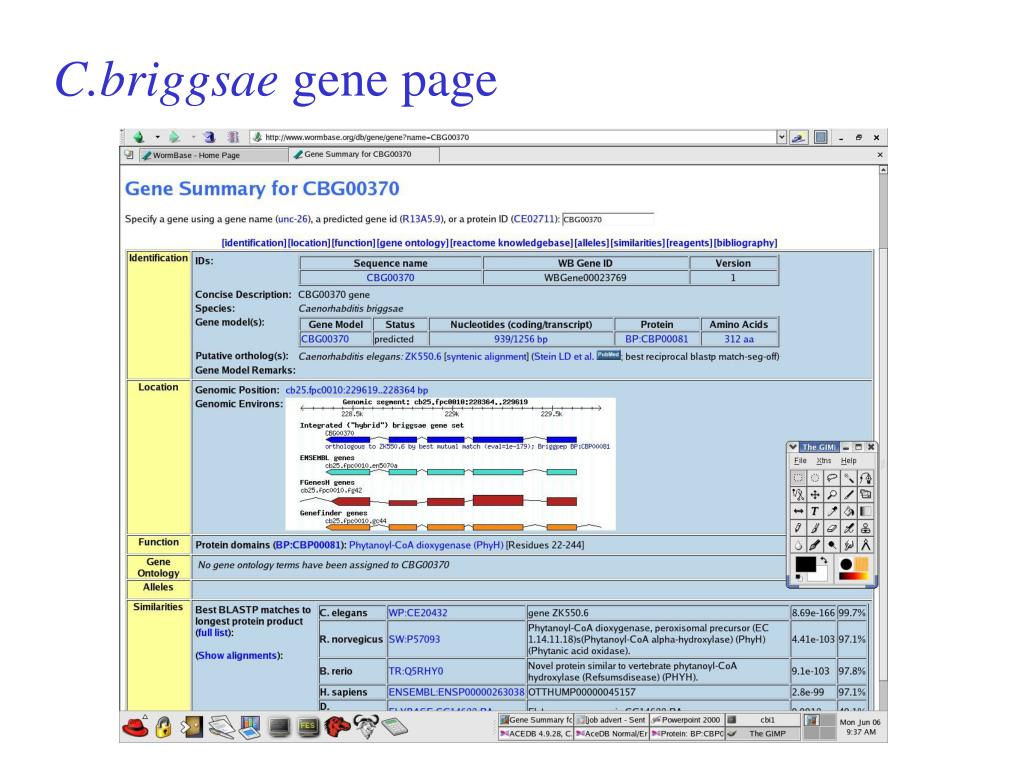Select the Bucket Fill tool
The width and height of the screenshot is (1024, 768).
[x=849, y=511]
